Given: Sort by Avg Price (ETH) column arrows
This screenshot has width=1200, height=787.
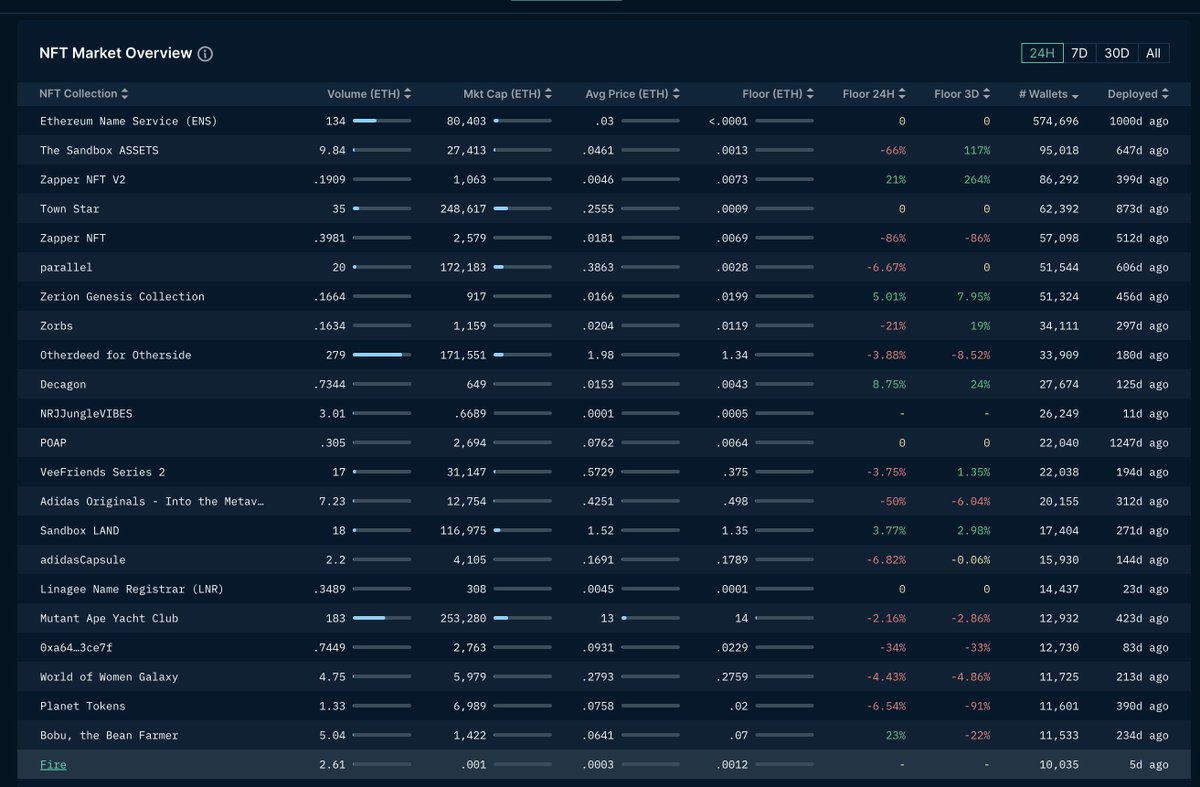Looking at the screenshot, I should click(x=677, y=94).
